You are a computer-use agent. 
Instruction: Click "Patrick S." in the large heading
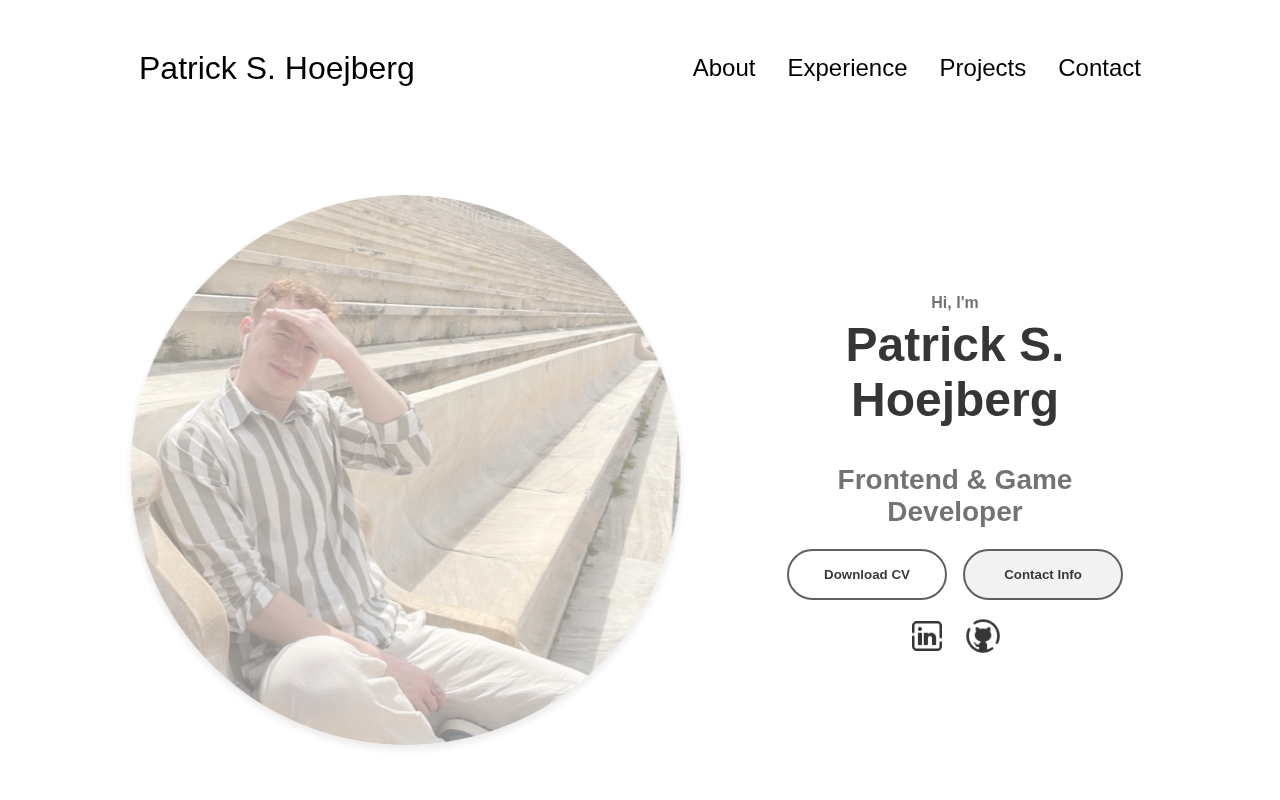click(x=955, y=345)
